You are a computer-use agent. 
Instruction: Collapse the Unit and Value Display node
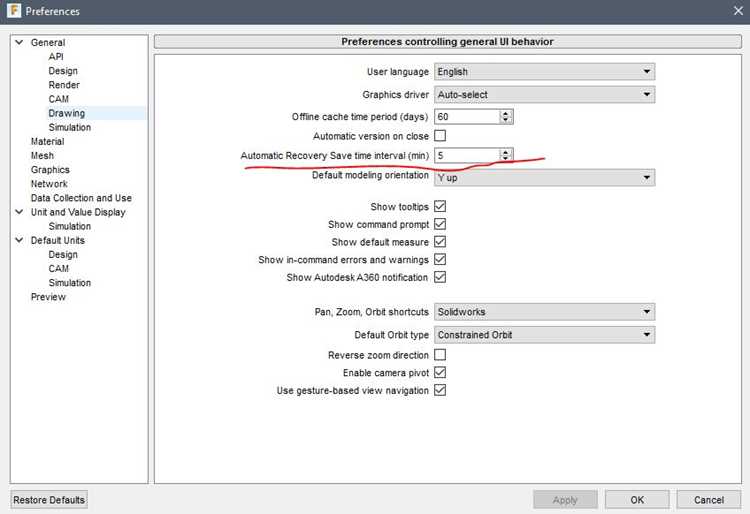point(19,212)
